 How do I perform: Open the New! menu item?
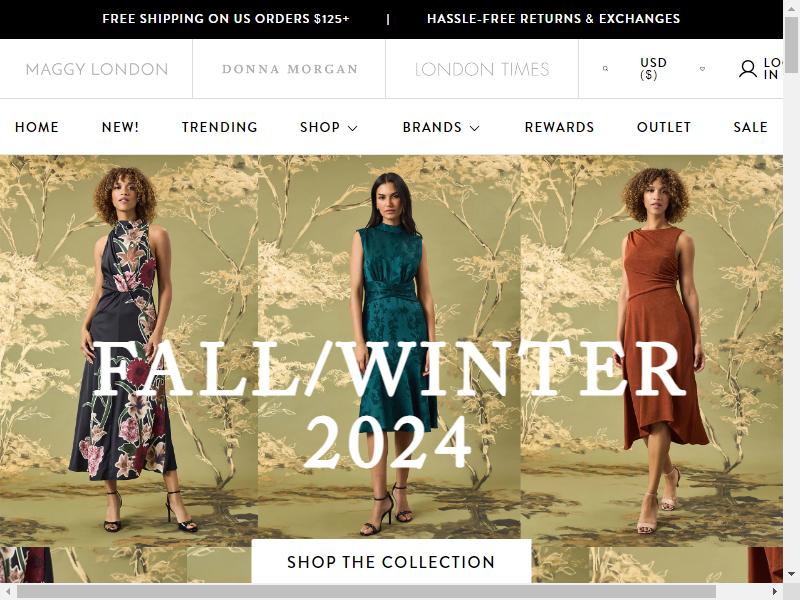(120, 127)
